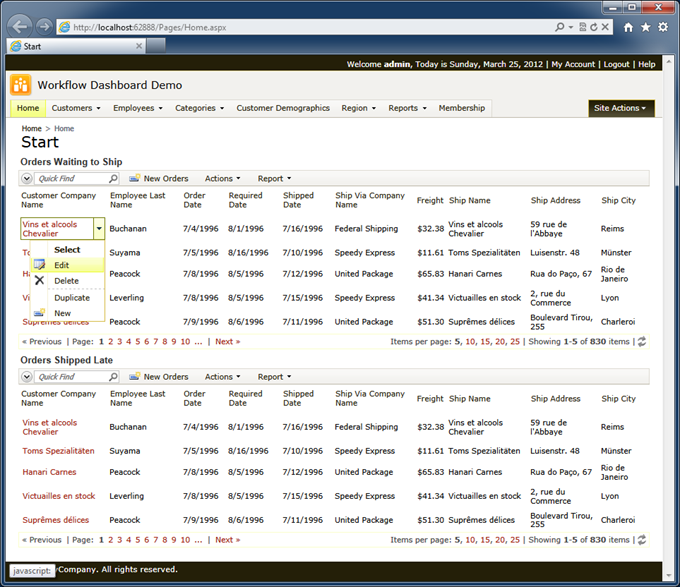Open a new blank browser tab
This screenshot has height=587, width=680.
tap(156, 46)
